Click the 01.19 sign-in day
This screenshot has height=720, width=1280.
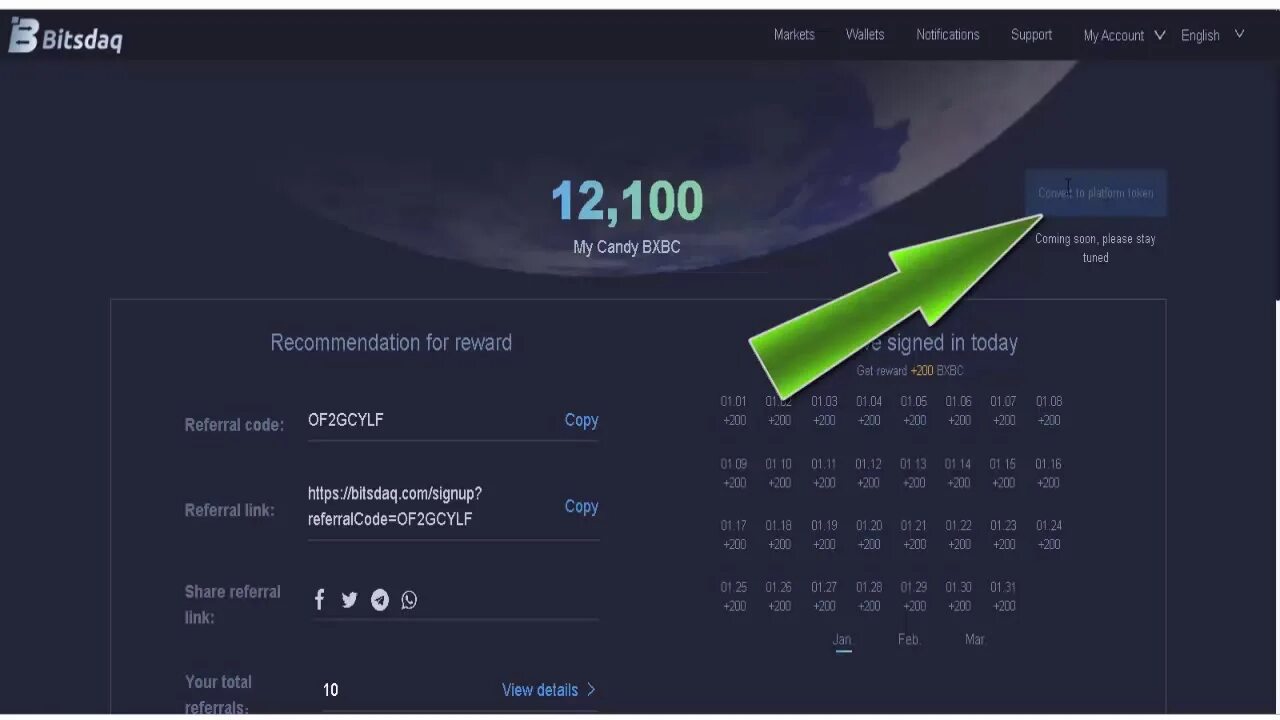click(824, 535)
